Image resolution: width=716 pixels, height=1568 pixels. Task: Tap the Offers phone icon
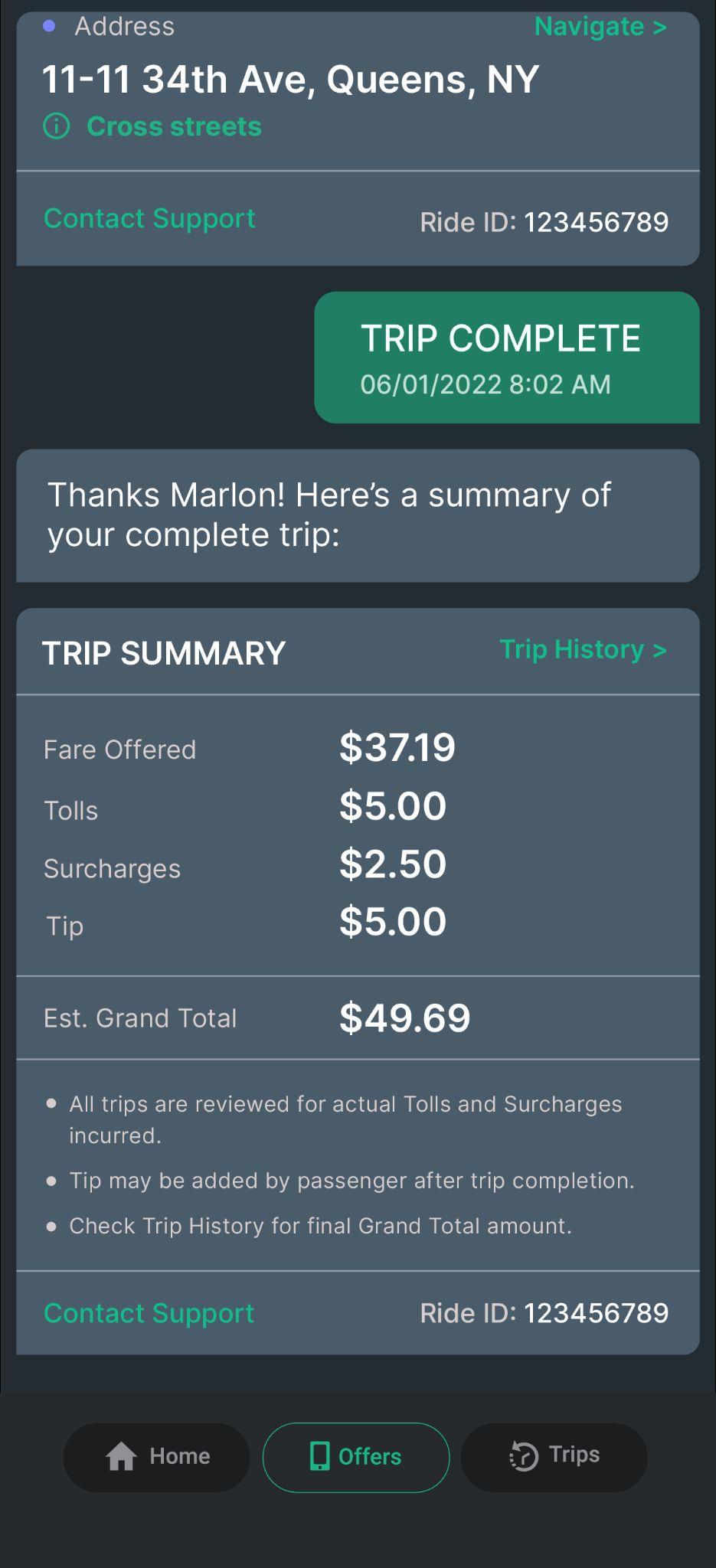(x=319, y=1456)
